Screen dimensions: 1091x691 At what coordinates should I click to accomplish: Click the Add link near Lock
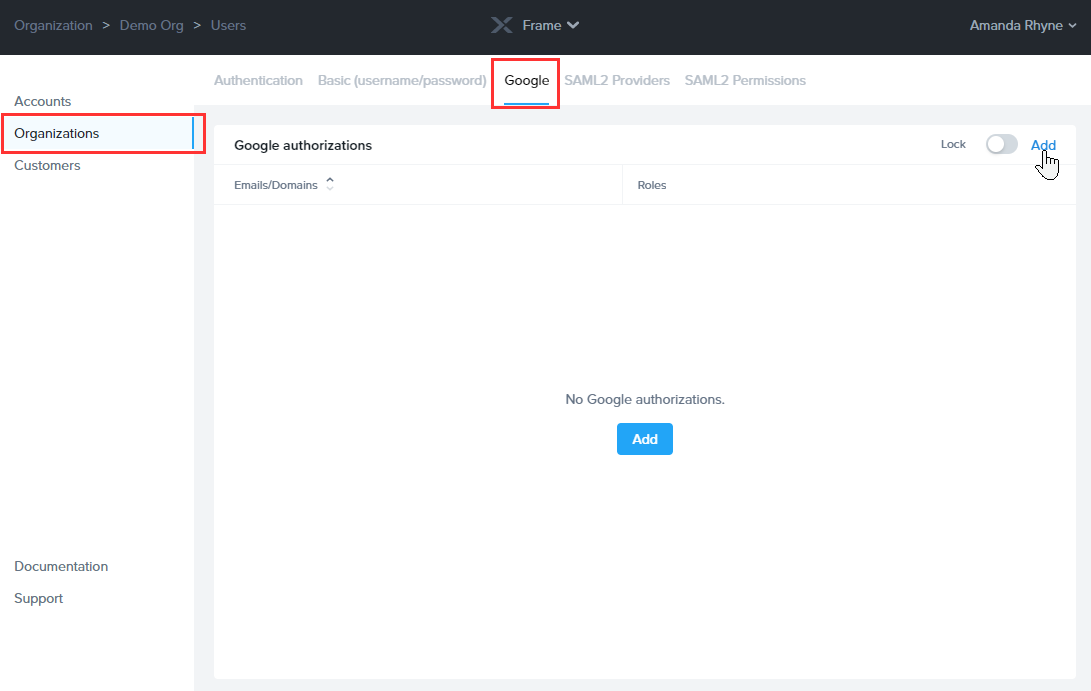(1043, 145)
